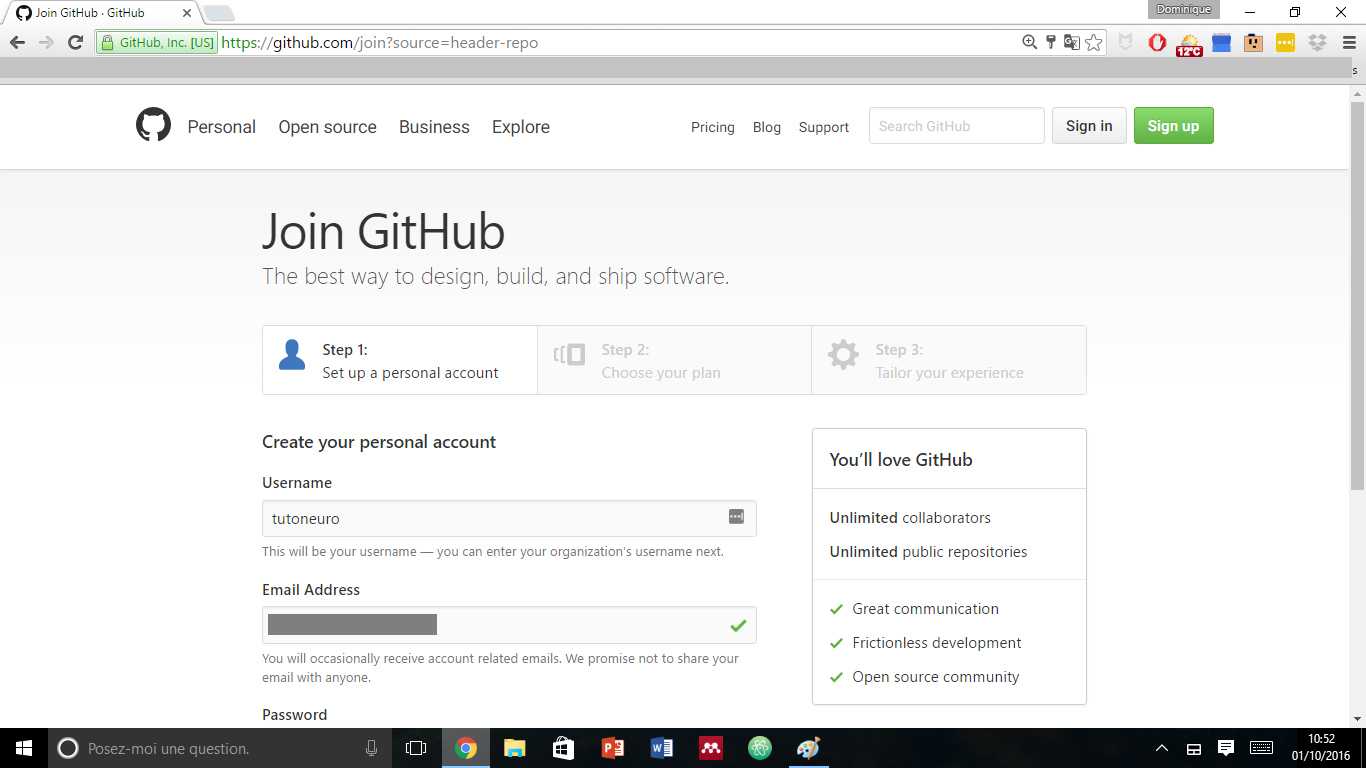
Task: Open the Explore menu item
Action: (x=521, y=127)
